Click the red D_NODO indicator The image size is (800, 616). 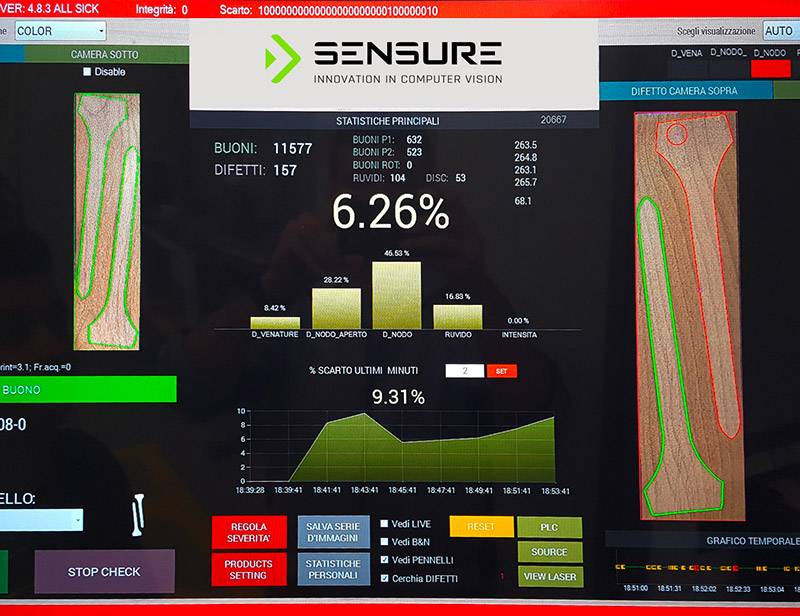point(770,68)
